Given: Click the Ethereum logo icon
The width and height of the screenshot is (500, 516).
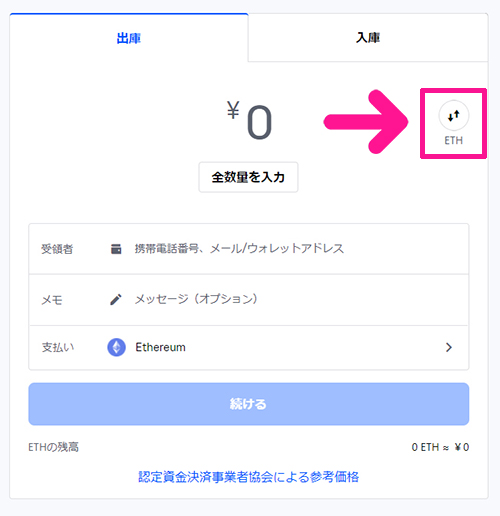Looking at the screenshot, I should pyautogui.click(x=116, y=347).
